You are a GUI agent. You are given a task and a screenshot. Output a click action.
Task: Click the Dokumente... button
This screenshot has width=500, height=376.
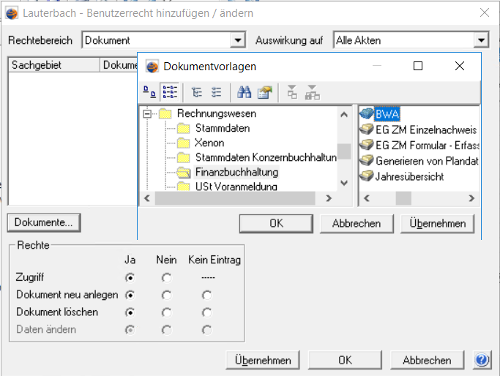coord(44,222)
